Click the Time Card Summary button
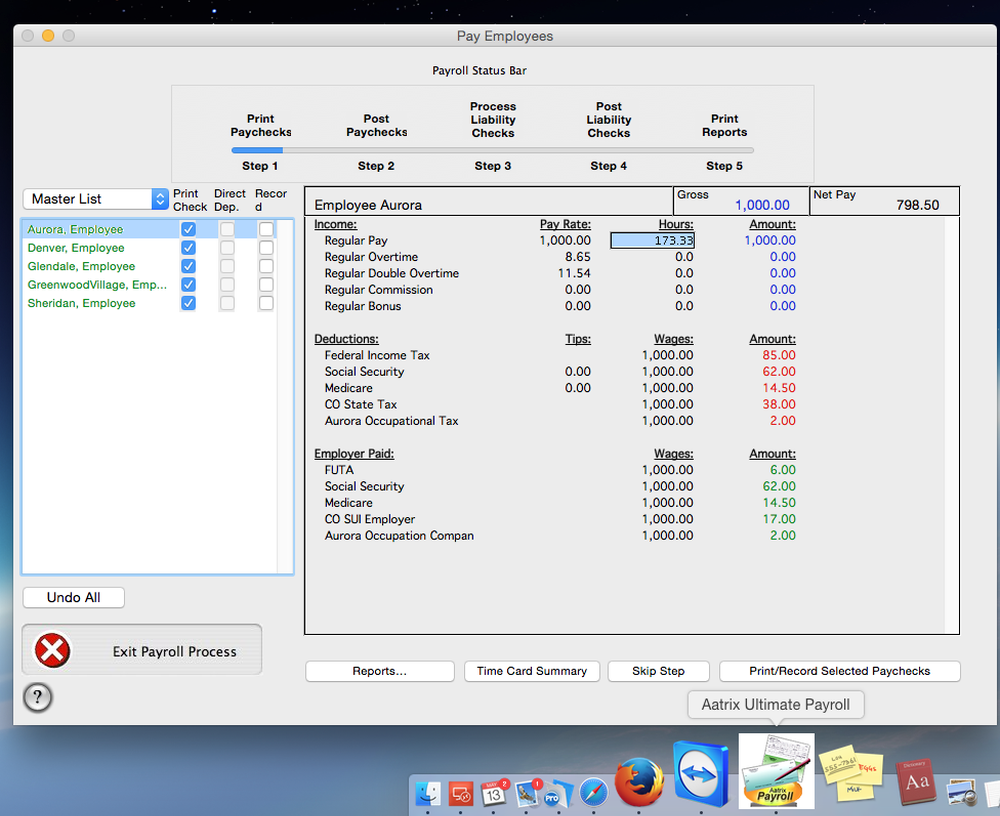1000x816 pixels. (x=531, y=671)
